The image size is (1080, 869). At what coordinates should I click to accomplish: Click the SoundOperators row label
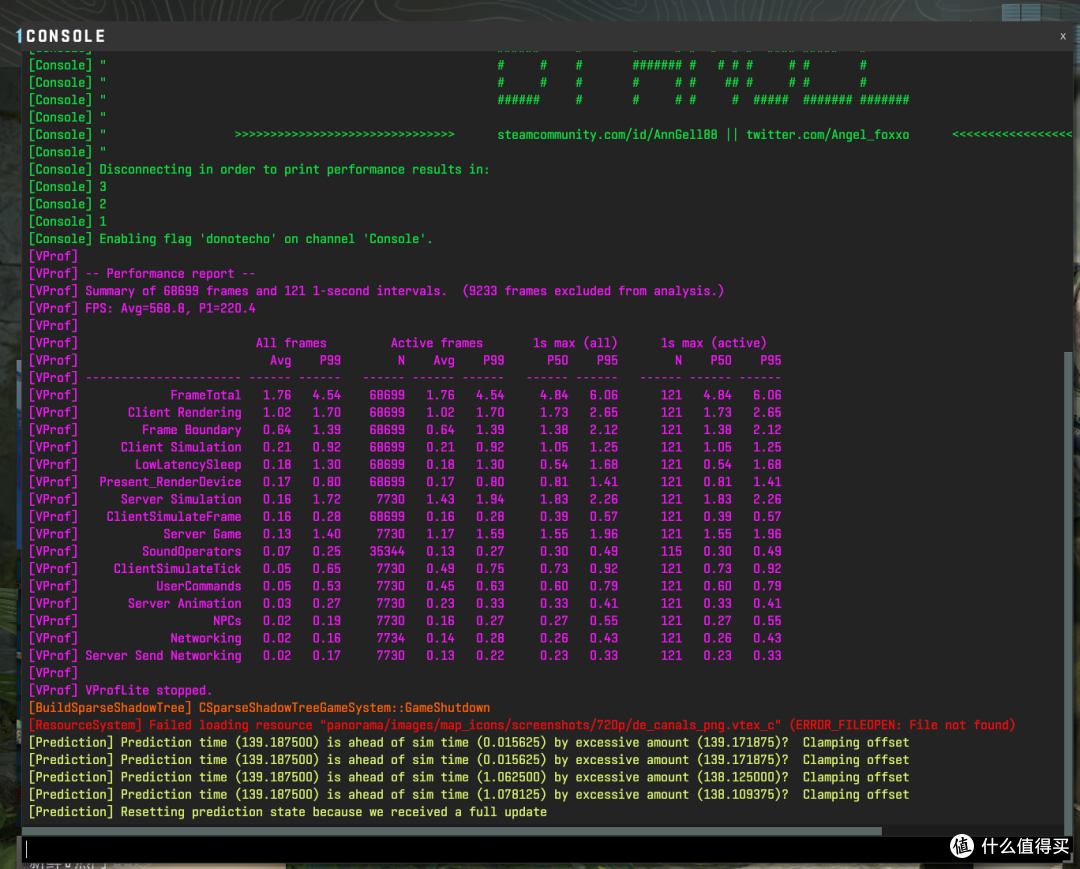coord(191,552)
